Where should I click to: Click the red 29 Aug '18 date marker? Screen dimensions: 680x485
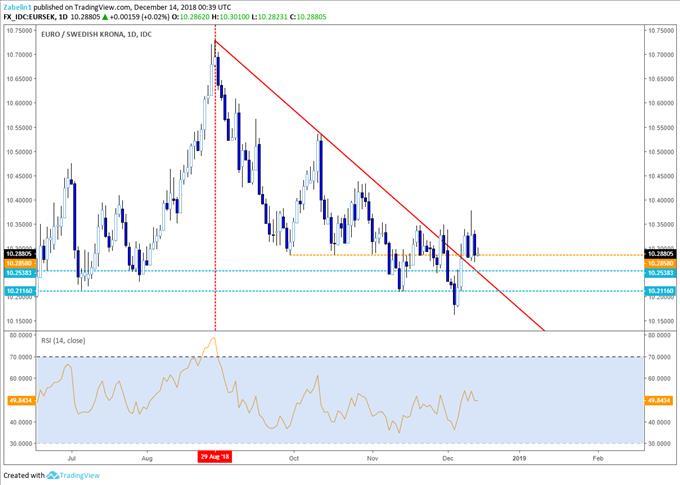tap(215, 454)
